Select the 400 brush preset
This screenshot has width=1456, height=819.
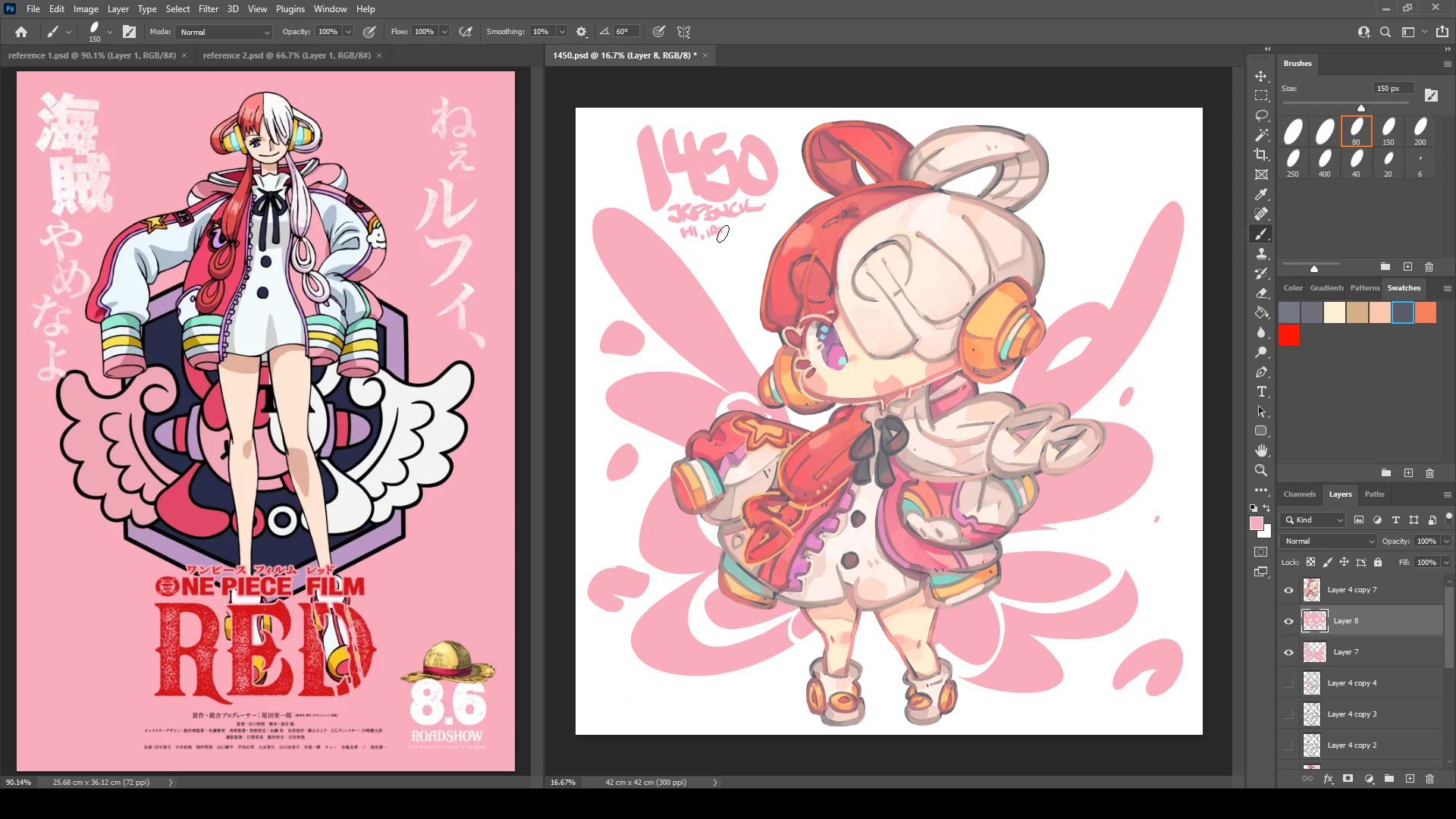pos(1324,163)
